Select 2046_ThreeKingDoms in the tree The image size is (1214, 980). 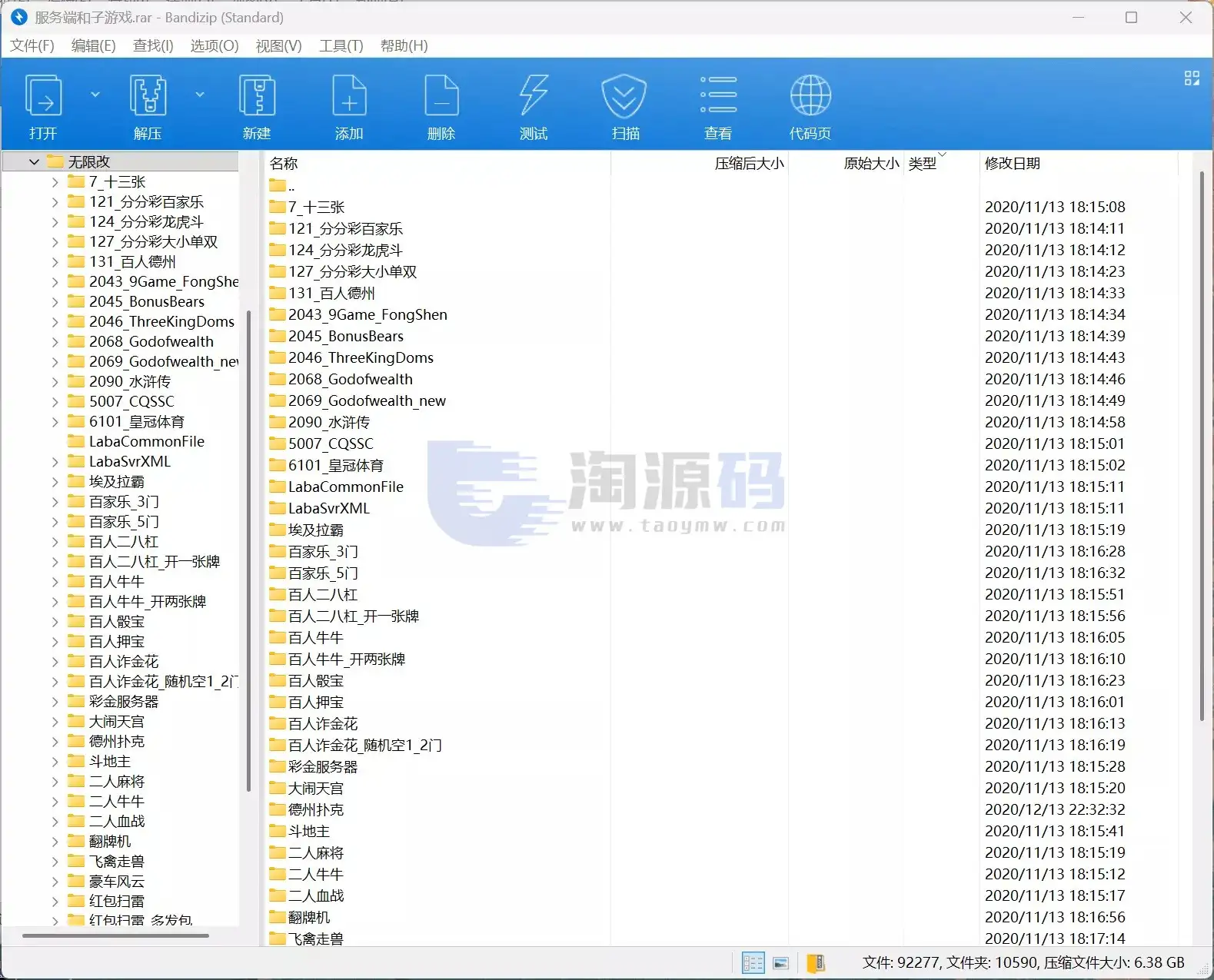(x=161, y=322)
